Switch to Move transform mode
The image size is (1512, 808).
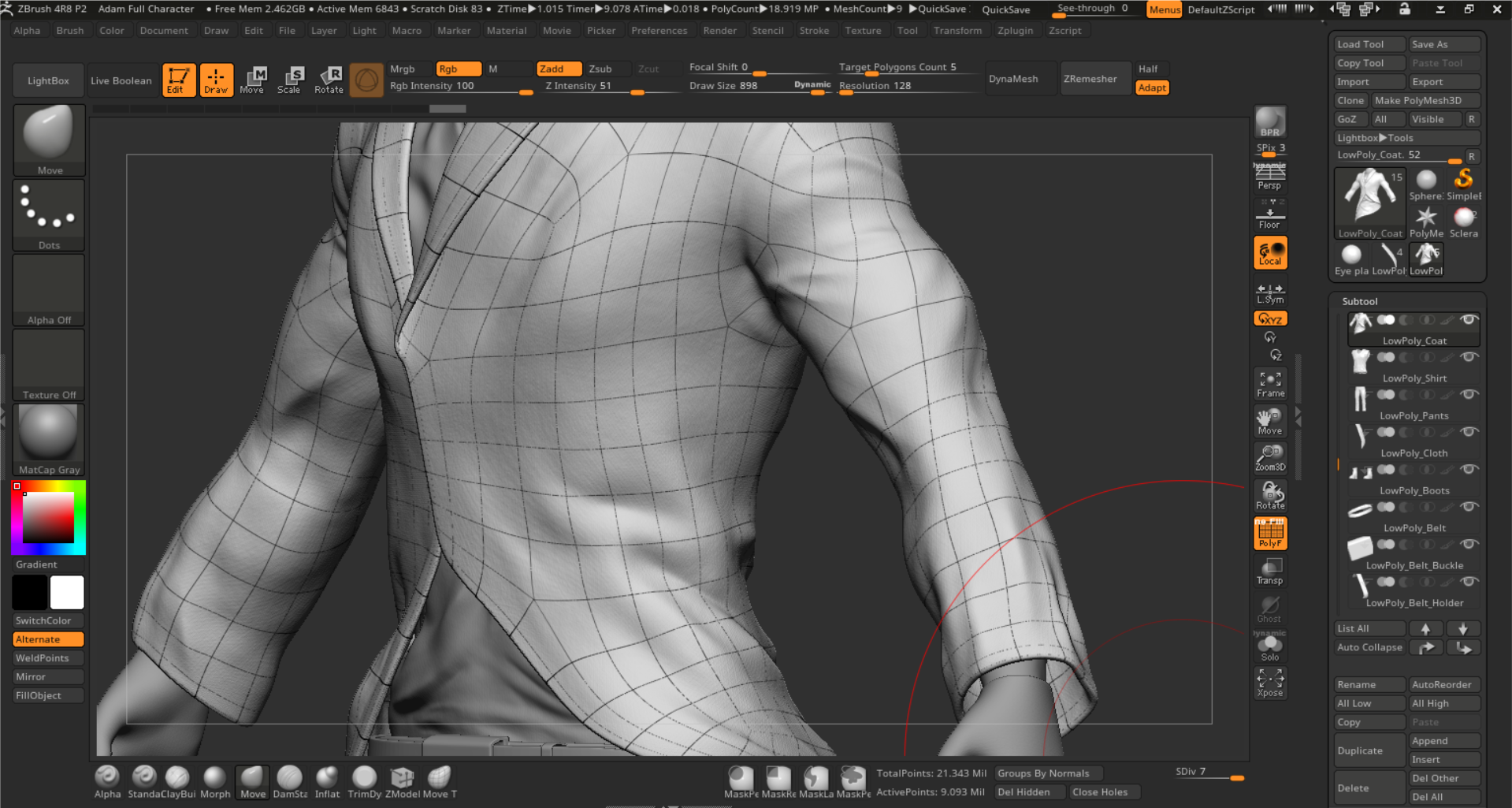click(252, 80)
